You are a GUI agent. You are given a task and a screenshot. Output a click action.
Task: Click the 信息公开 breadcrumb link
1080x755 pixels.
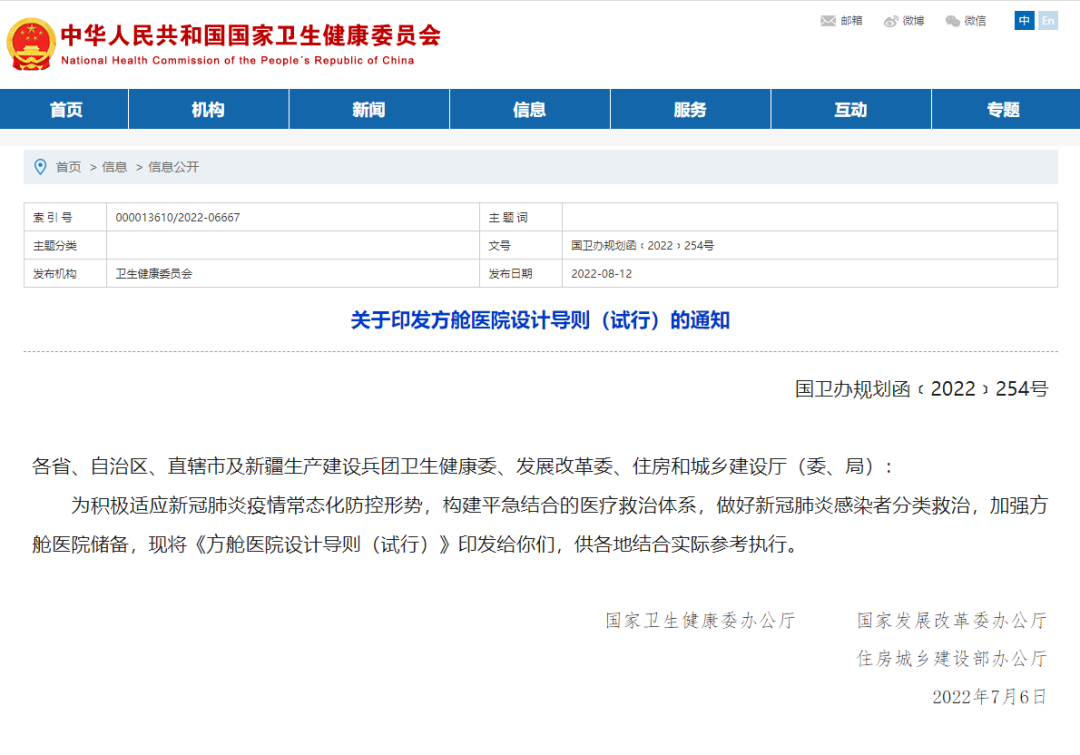(172, 167)
